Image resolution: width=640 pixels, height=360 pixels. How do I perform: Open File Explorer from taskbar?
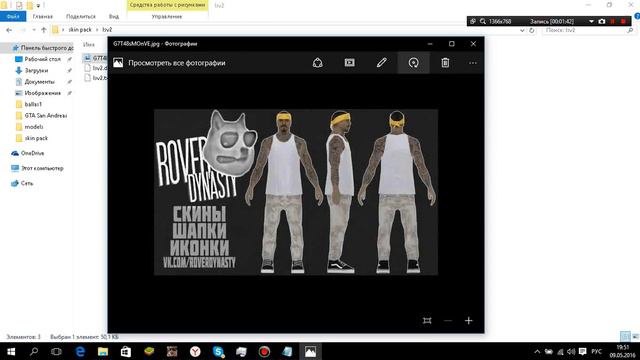click(x=102, y=351)
